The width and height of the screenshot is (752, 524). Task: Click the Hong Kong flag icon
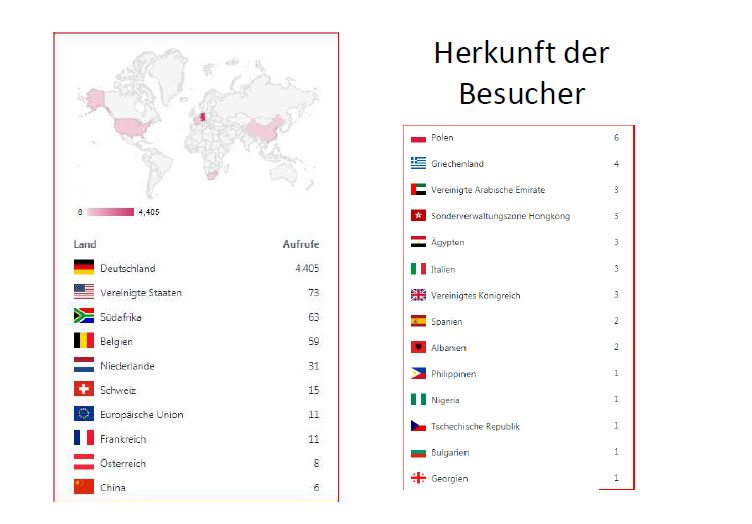click(x=418, y=215)
